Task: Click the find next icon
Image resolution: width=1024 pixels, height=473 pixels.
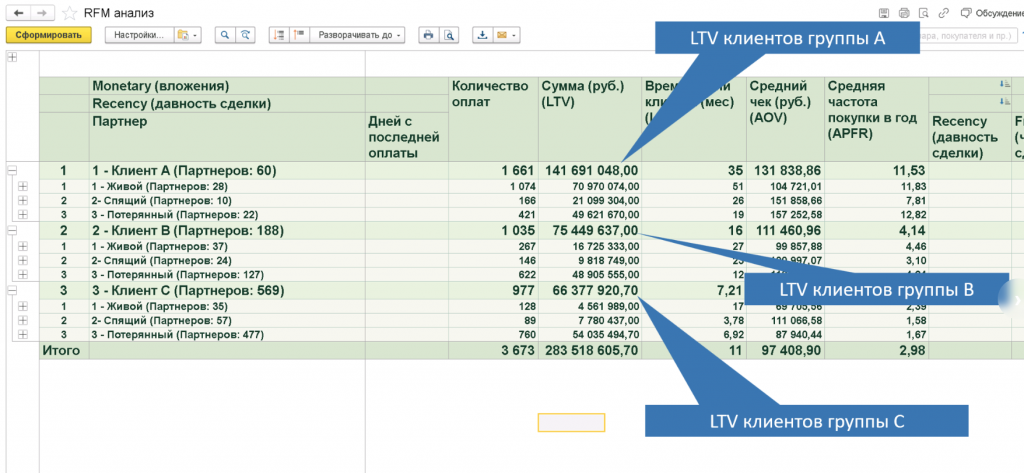Action: click(x=245, y=35)
